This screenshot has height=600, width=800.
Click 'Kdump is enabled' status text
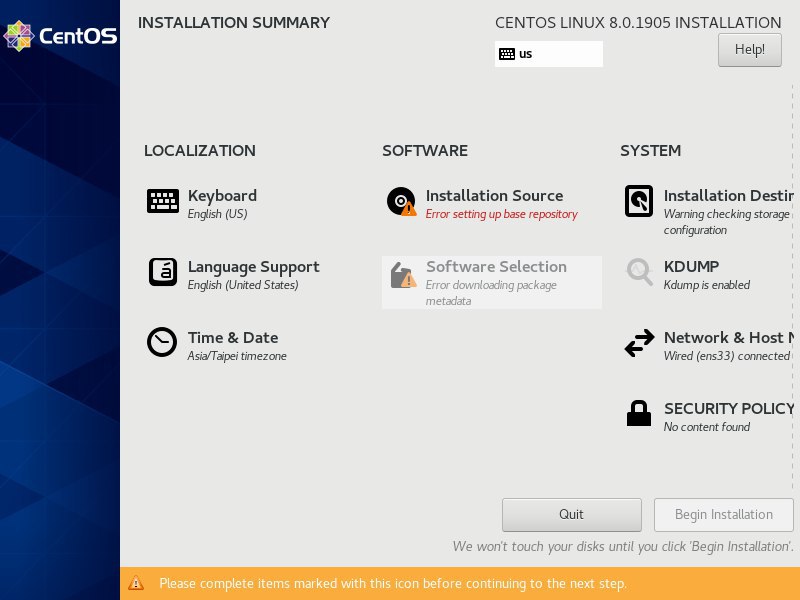[x=707, y=285]
